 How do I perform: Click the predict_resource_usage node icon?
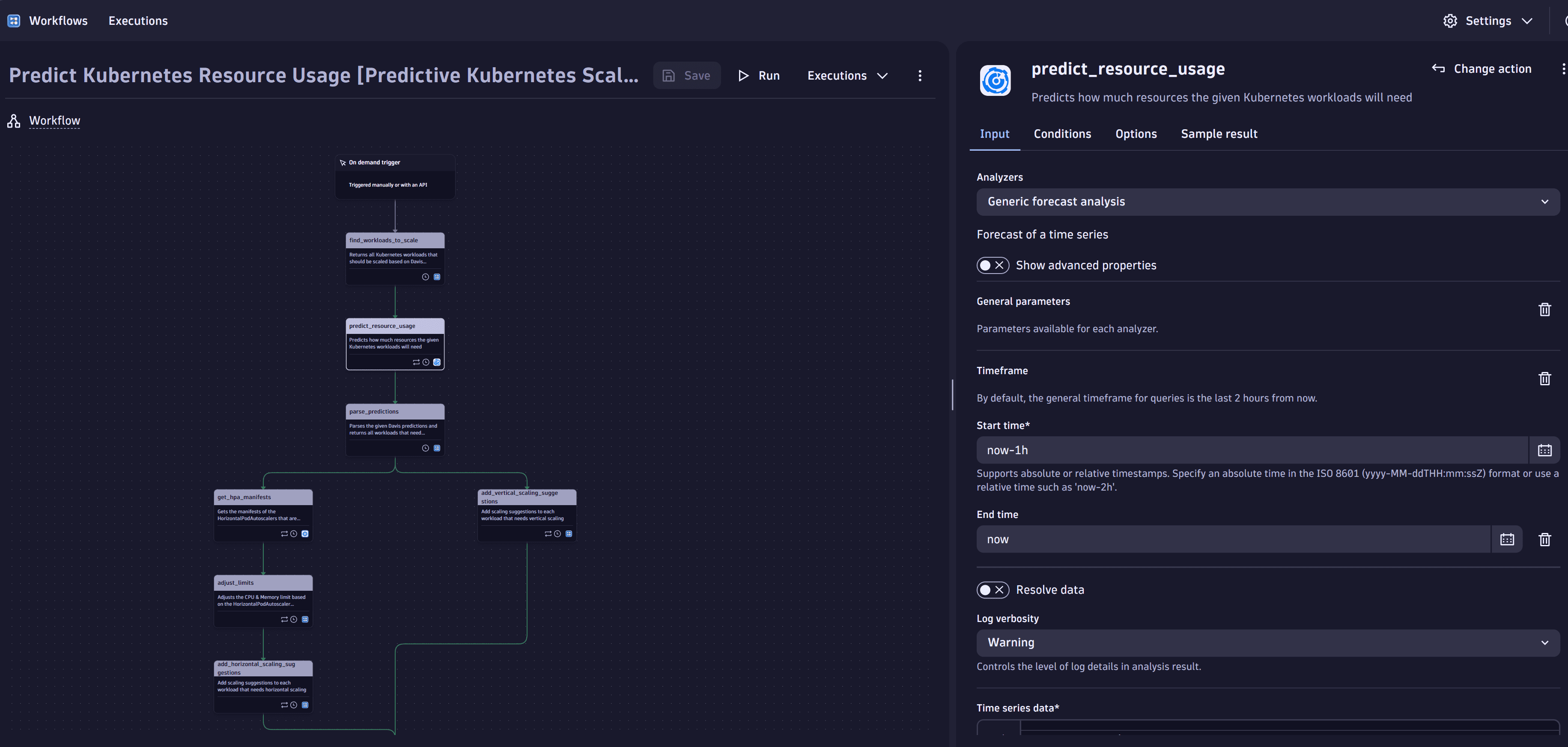436,362
